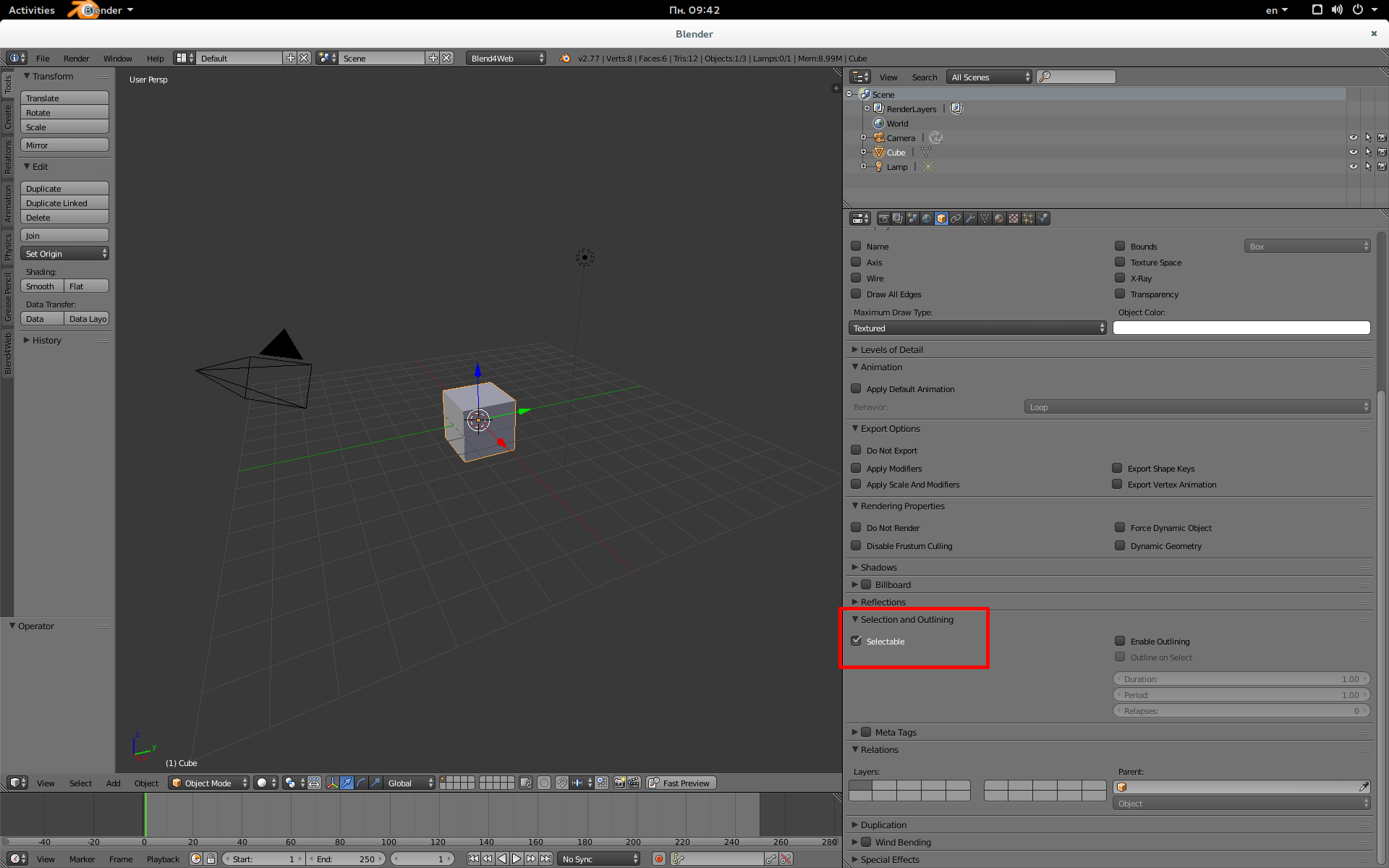Image resolution: width=1389 pixels, height=868 pixels.
Task: Open the Blend4Web render engine dropdown
Action: [506, 59]
